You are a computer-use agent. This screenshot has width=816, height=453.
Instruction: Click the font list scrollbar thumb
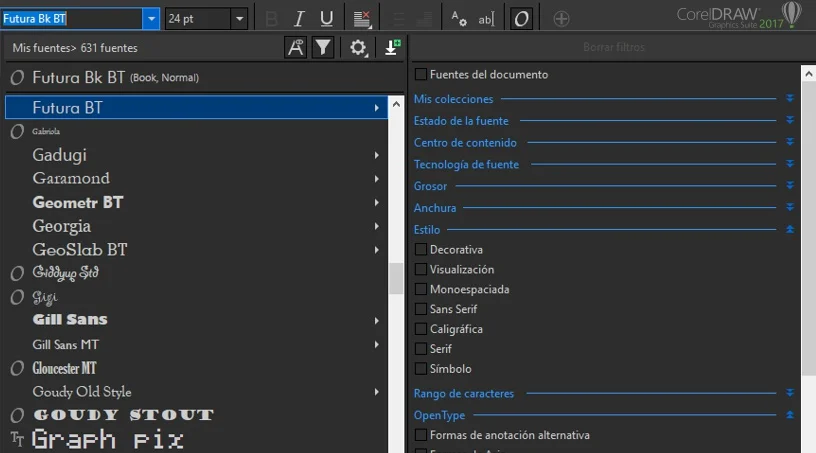tap(396, 278)
